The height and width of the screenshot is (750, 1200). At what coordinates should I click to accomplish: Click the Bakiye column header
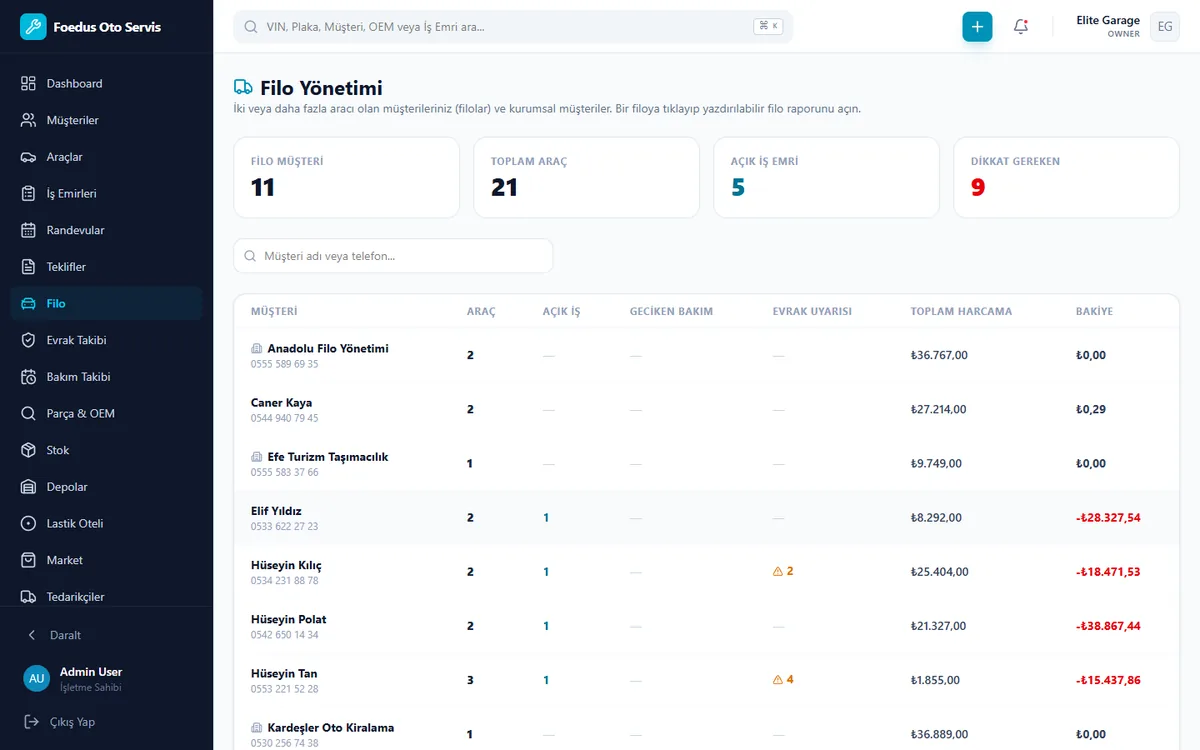tap(1094, 312)
